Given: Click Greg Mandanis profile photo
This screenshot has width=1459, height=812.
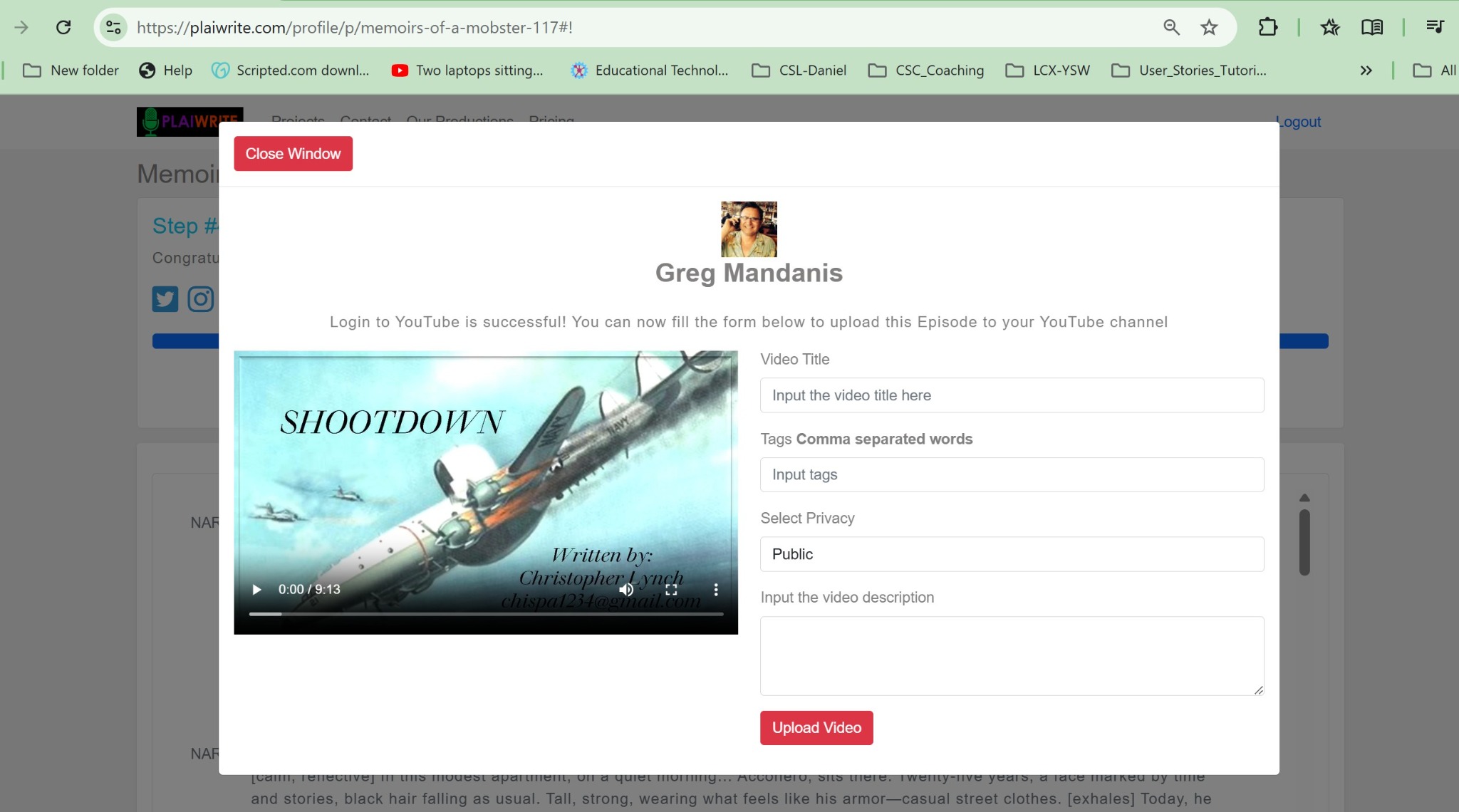Looking at the screenshot, I should [749, 229].
